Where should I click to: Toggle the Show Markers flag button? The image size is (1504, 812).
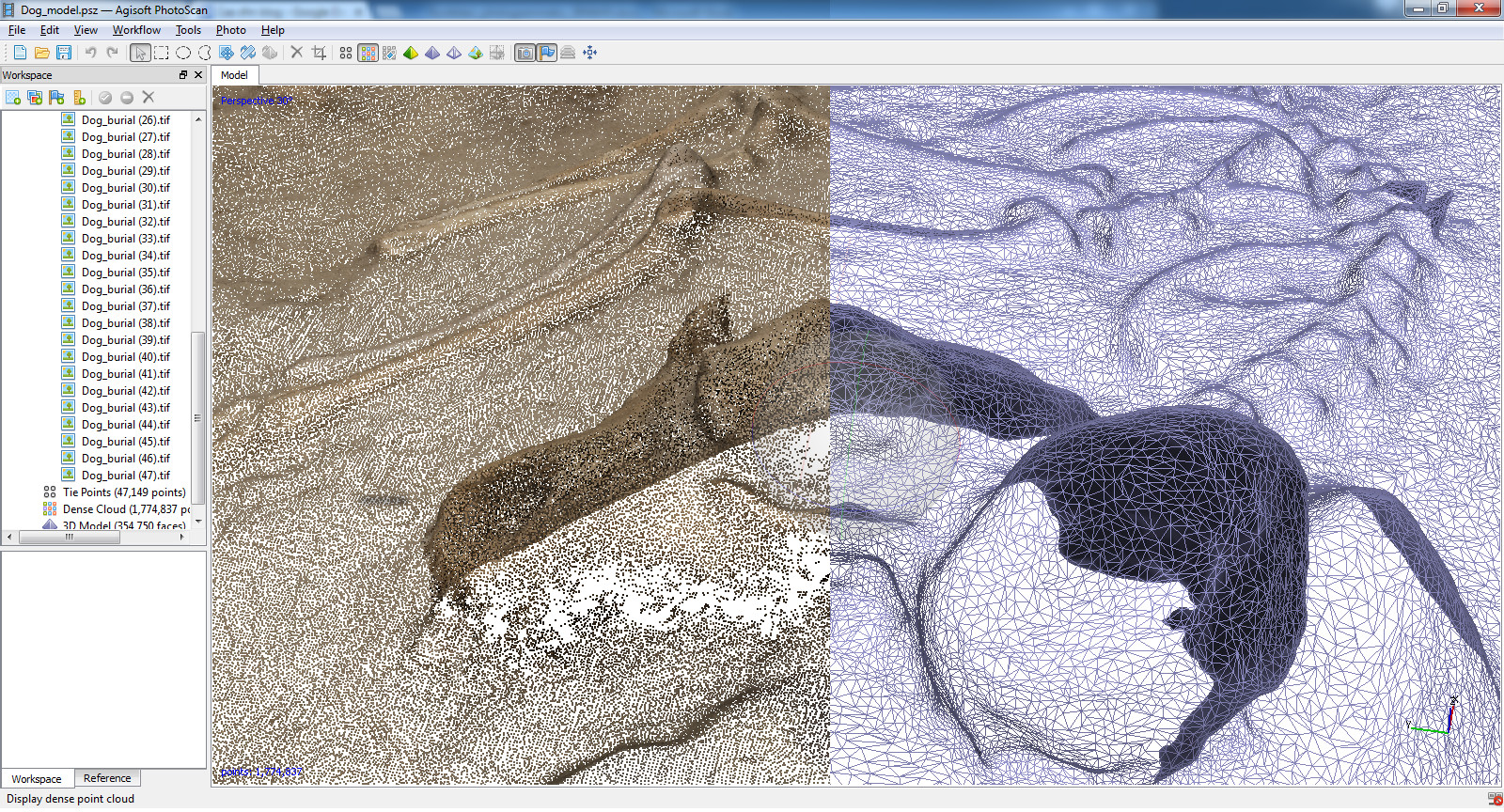coord(547,53)
